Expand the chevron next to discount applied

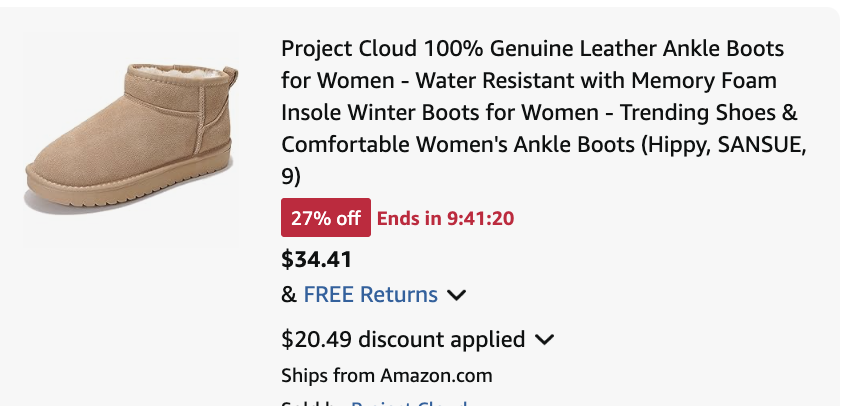(x=545, y=339)
